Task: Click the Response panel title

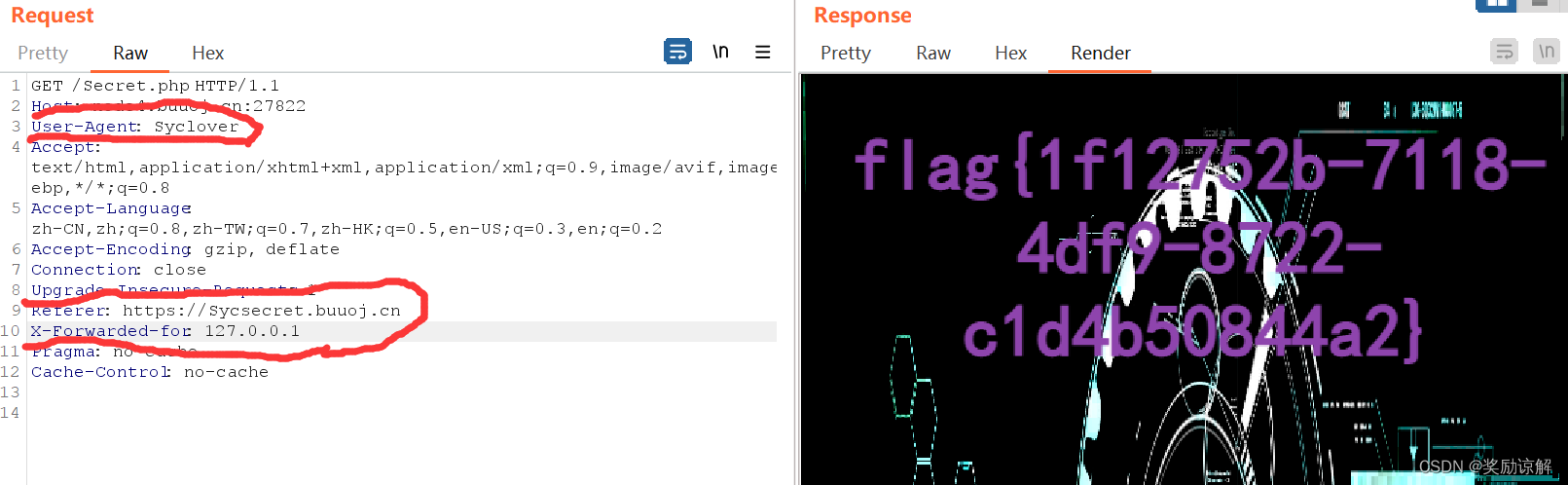Action: pos(862,16)
